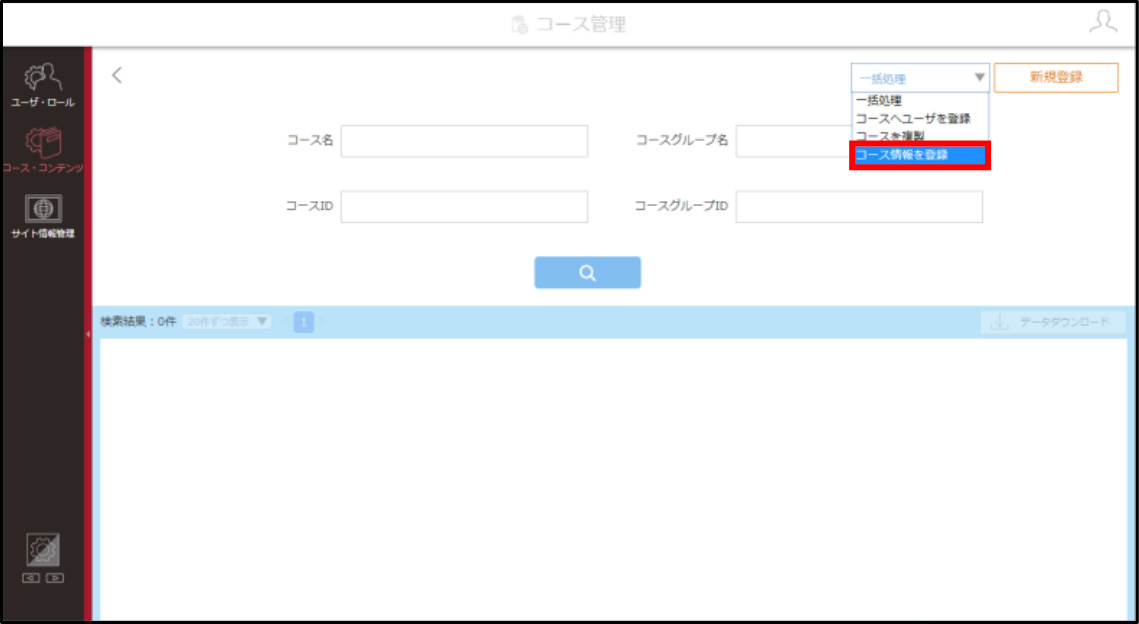Open サイト情報管理 globe icon

click(44, 208)
